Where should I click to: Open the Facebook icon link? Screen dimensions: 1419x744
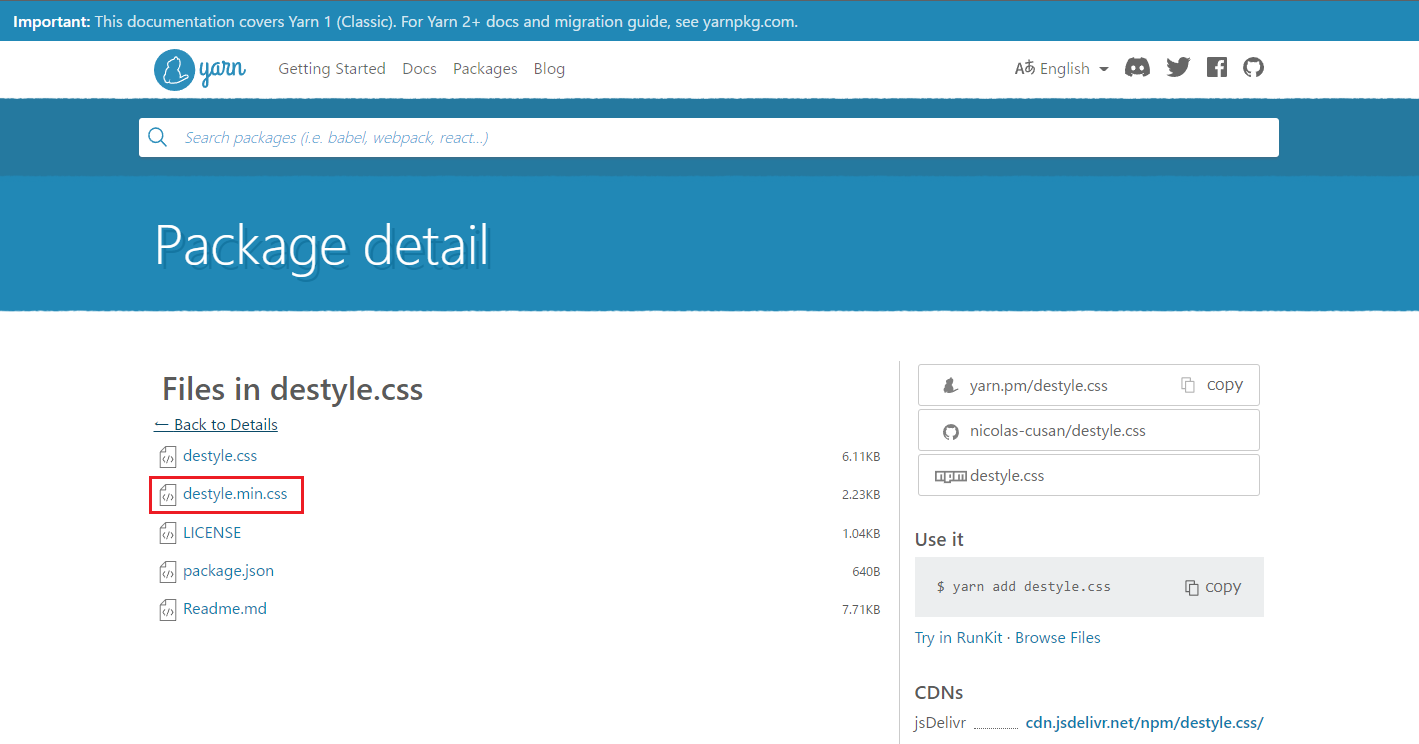[1216, 68]
